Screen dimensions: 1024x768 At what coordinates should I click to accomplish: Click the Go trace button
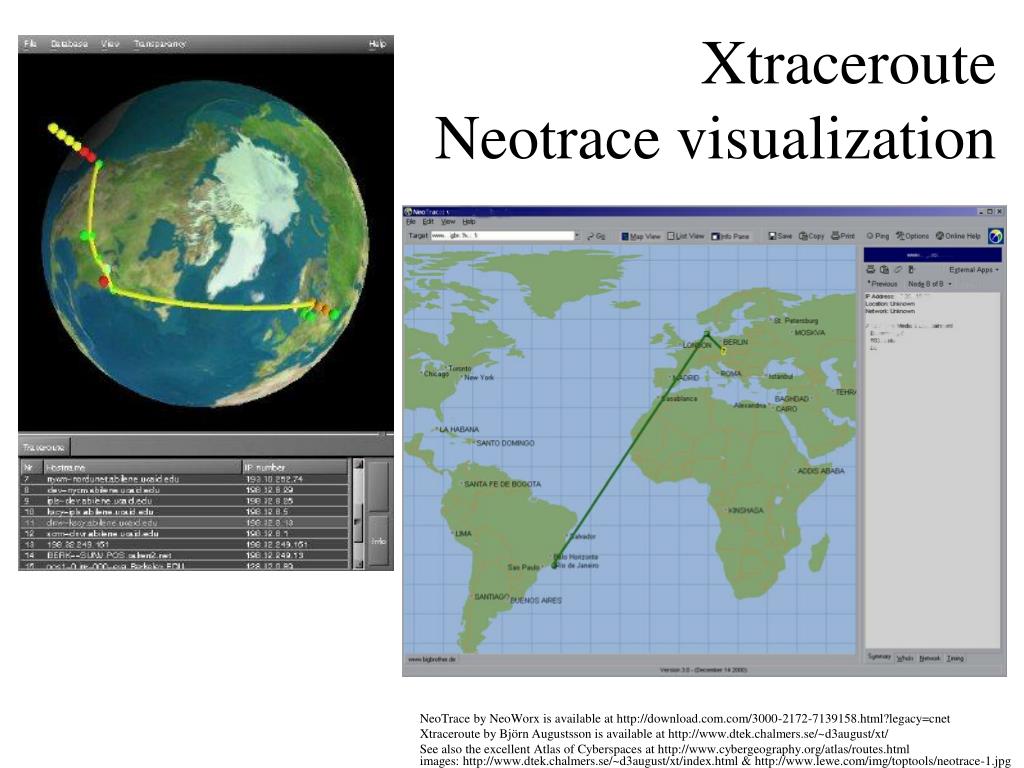click(x=596, y=236)
